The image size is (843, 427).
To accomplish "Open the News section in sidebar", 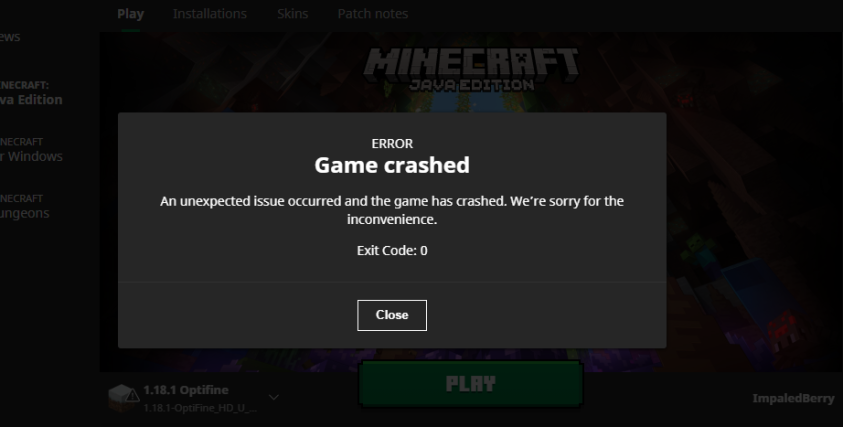I will (x=10, y=37).
